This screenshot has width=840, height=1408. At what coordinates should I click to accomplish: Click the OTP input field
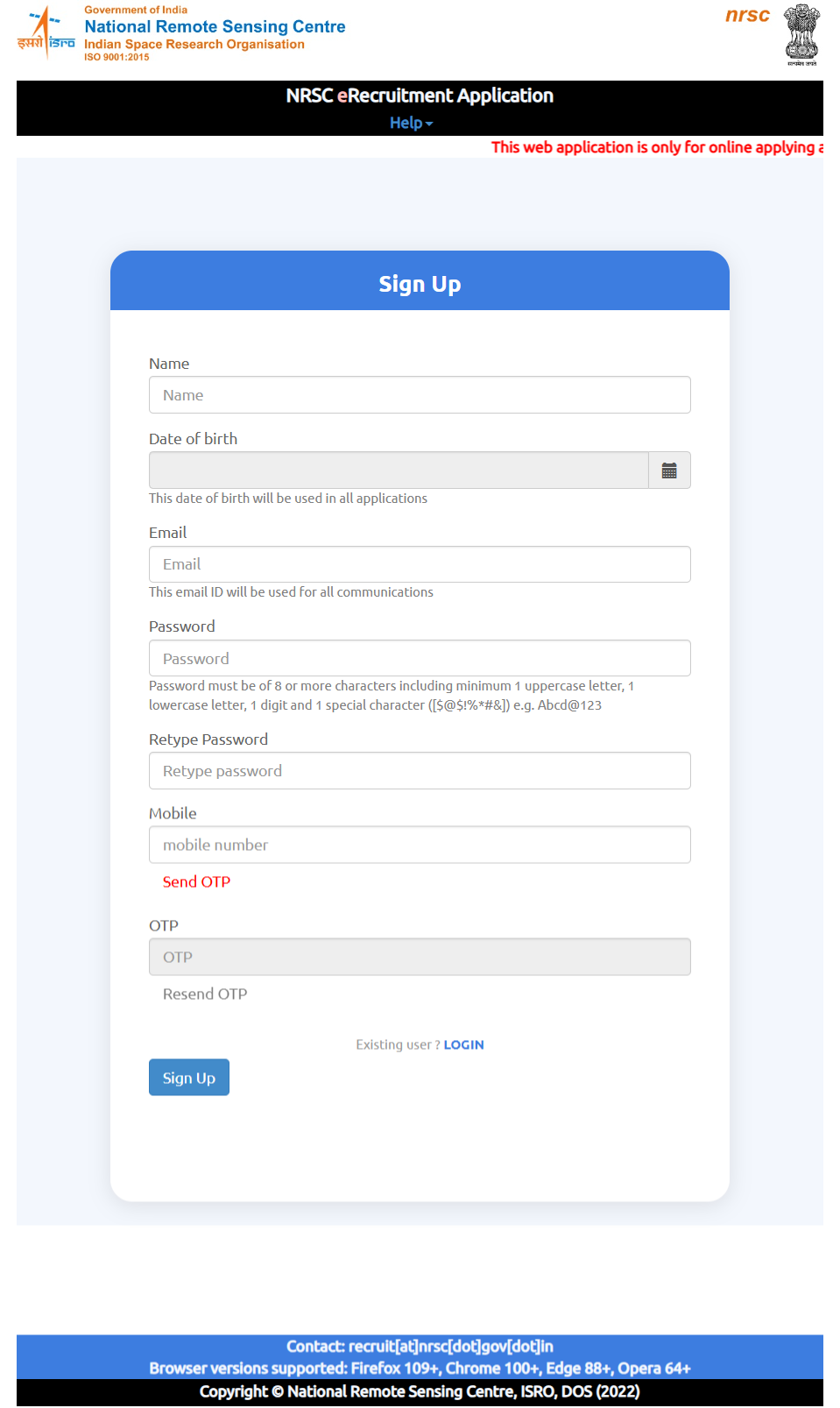[x=420, y=957]
